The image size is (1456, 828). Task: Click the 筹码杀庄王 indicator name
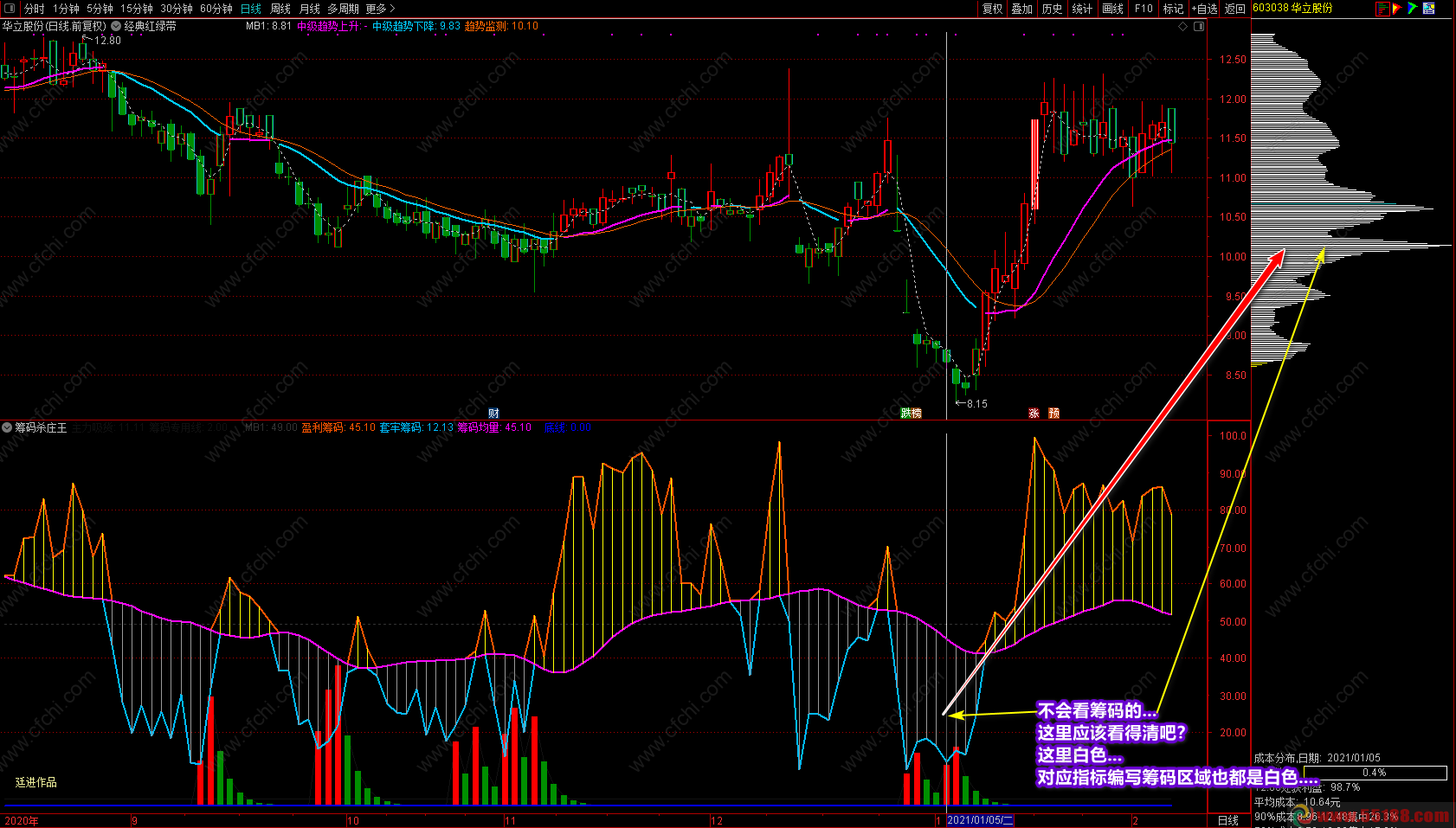pos(41,427)
